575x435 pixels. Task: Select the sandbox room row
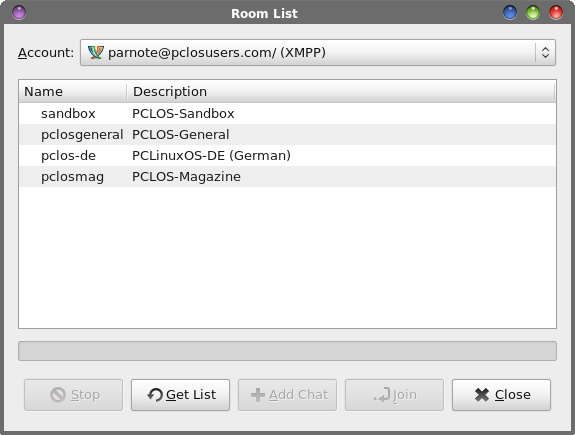click(x=288, y=114)
